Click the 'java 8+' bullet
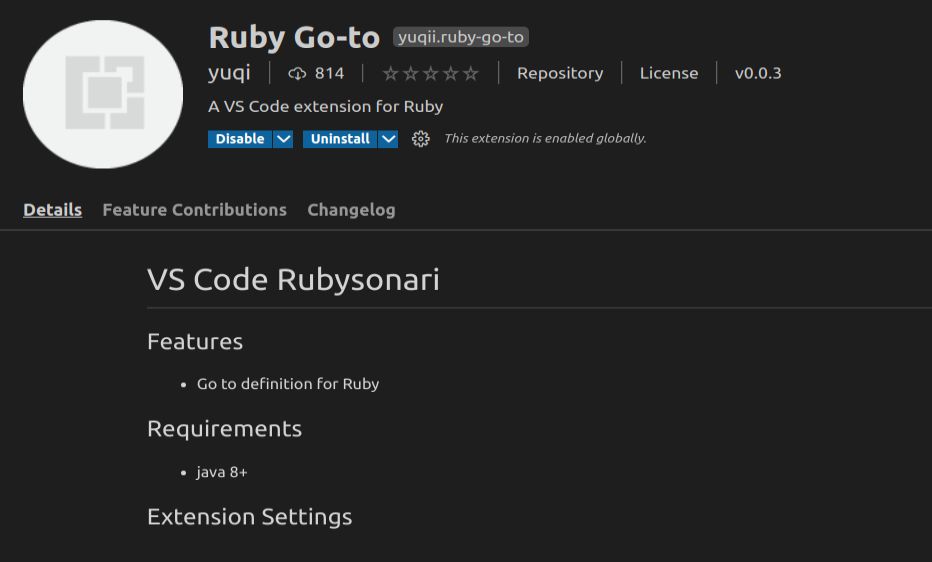Image resolution: width=932 pixels, height=562 pixels. click(x=222, y=472)
